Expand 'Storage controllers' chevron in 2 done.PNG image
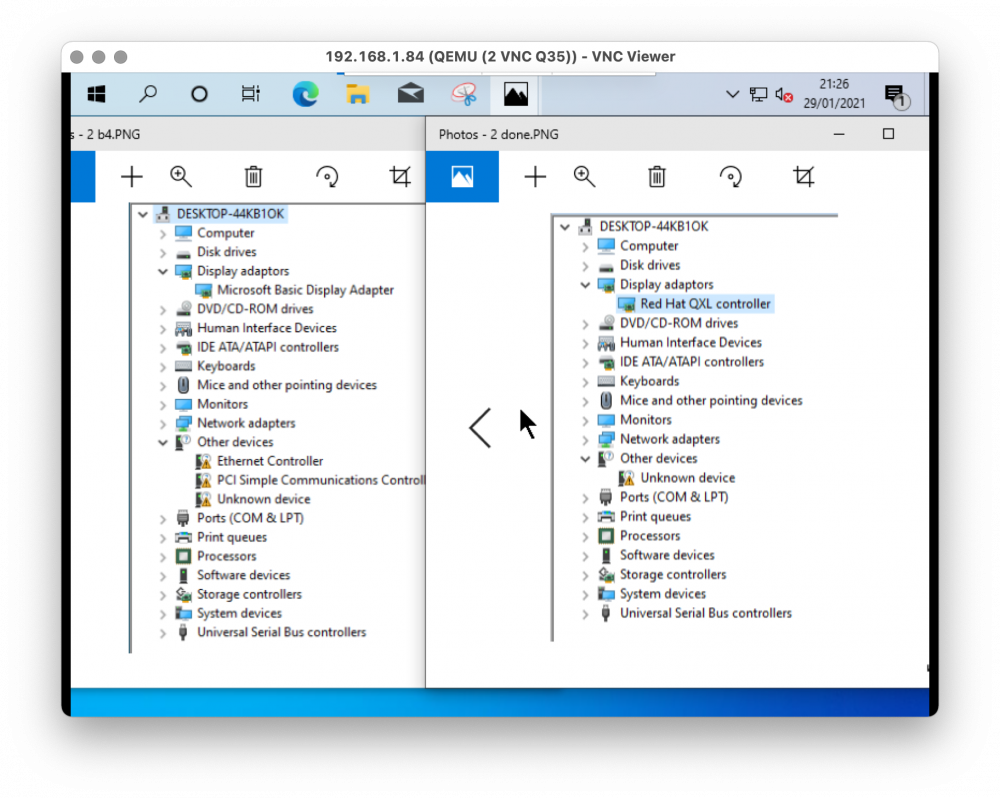1000x798 pixels. (x=585, y=575)
